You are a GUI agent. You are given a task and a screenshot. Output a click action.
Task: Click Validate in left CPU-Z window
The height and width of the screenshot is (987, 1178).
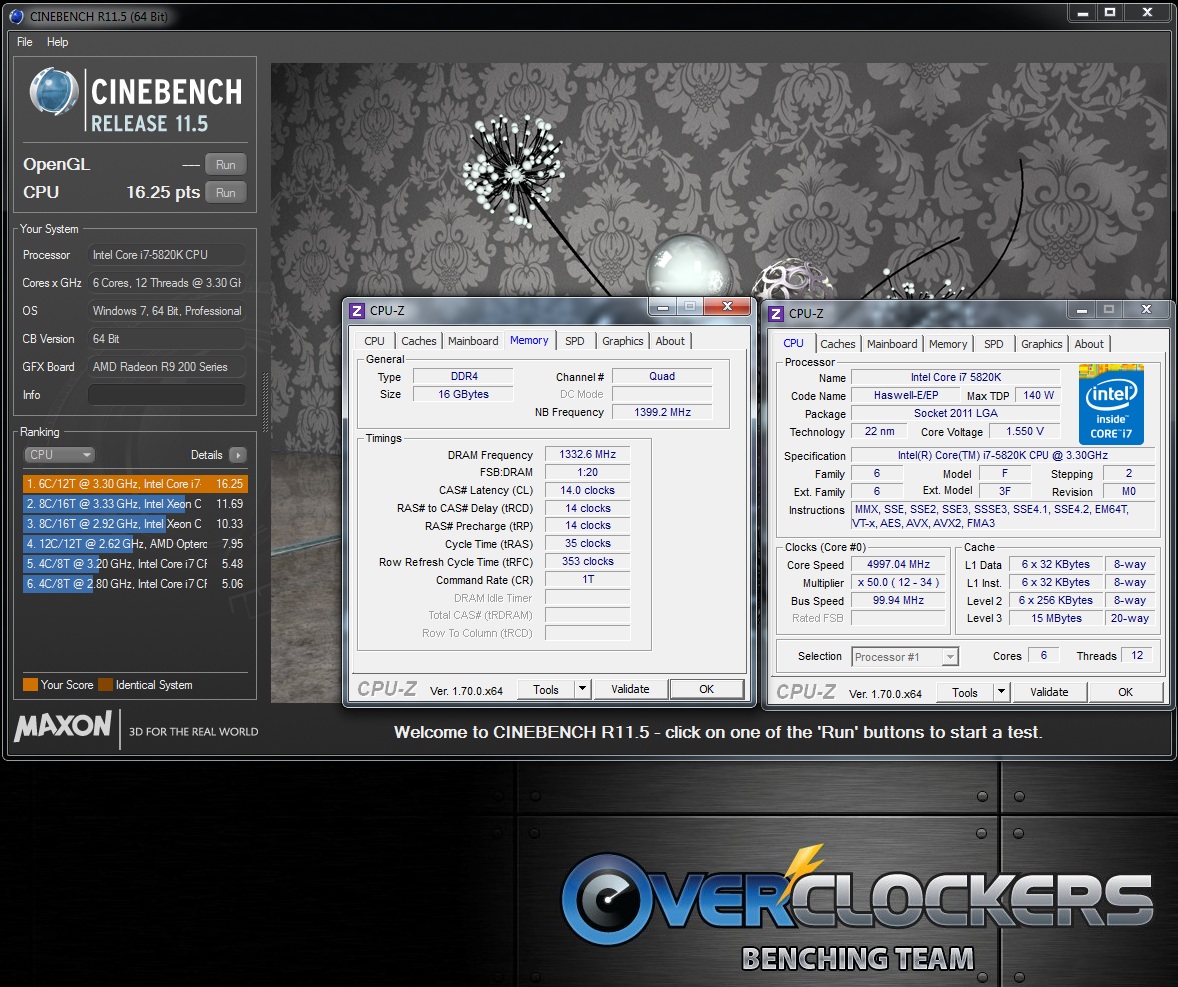(630, 690)
